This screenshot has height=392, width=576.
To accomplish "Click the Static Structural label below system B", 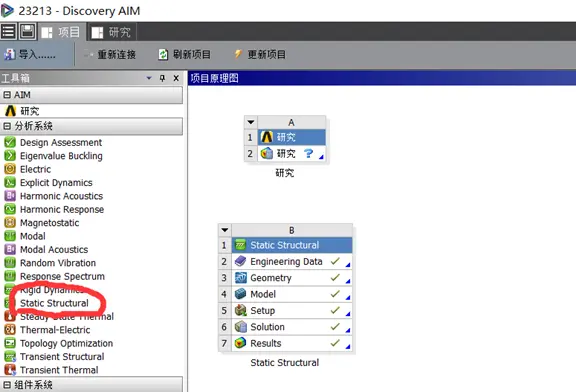I will (285, 363).
